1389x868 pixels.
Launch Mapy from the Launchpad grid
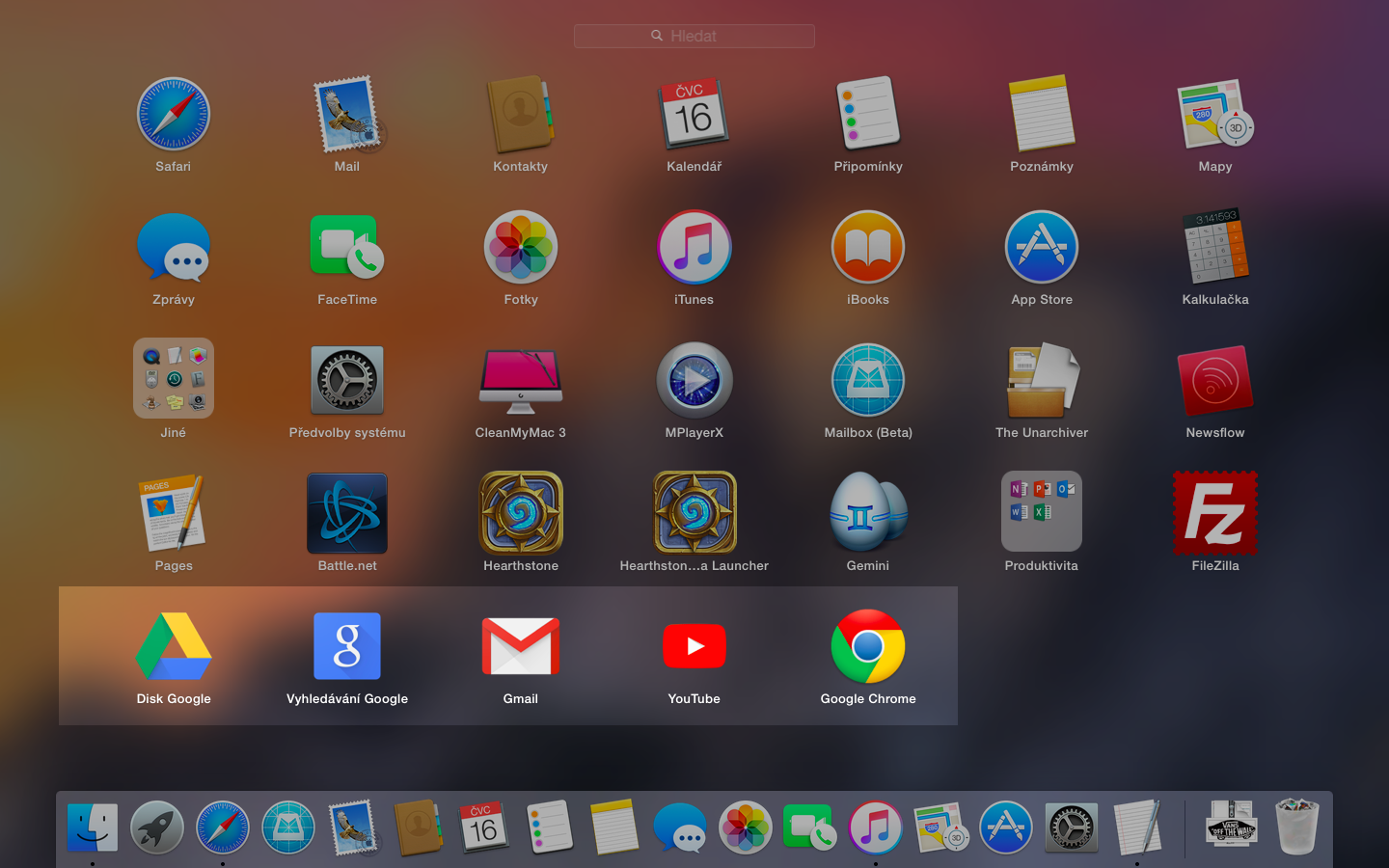click(1215, 114)
